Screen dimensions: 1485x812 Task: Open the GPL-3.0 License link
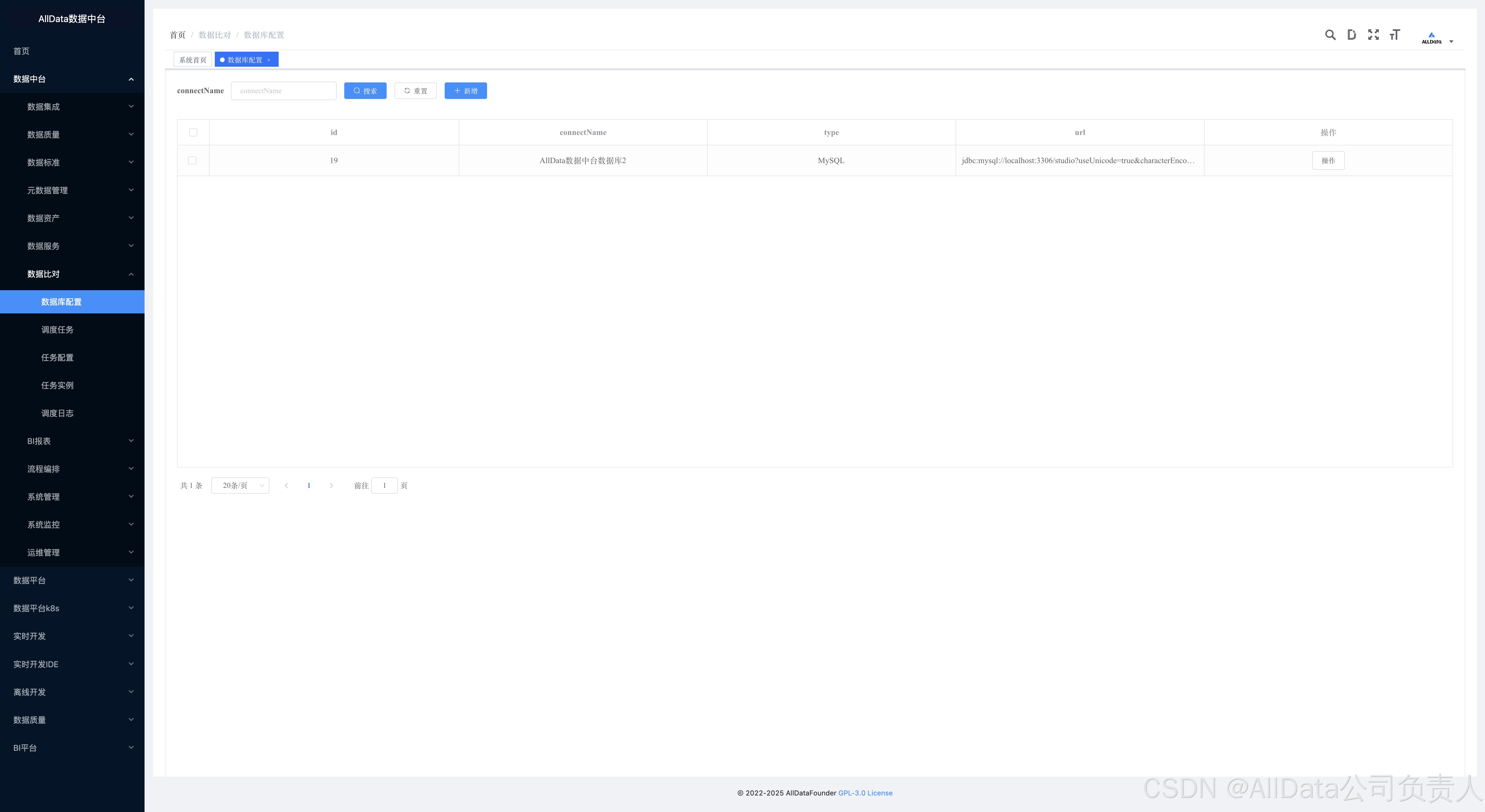coord(865,793)
